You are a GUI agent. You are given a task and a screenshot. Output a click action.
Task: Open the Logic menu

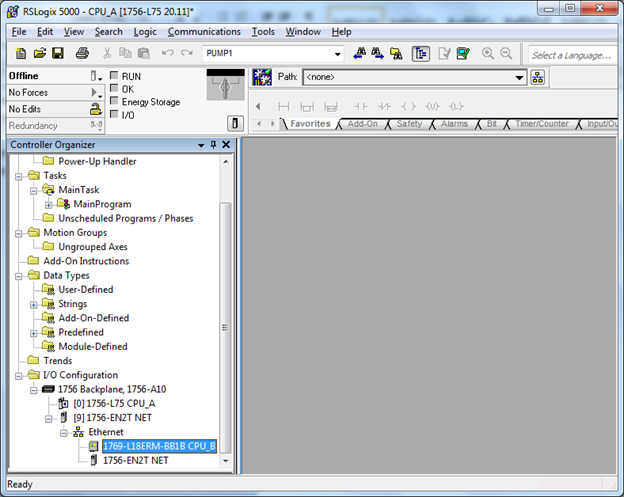pyautogui.click(x=145, y=32)
